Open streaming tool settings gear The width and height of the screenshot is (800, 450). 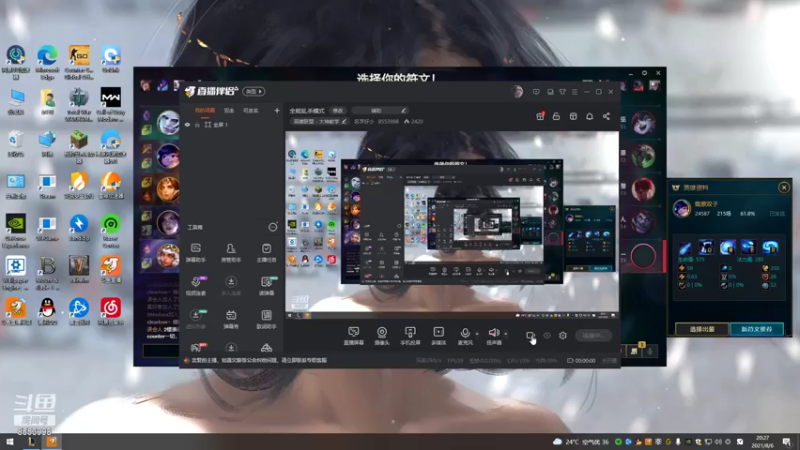click(563, 336)
